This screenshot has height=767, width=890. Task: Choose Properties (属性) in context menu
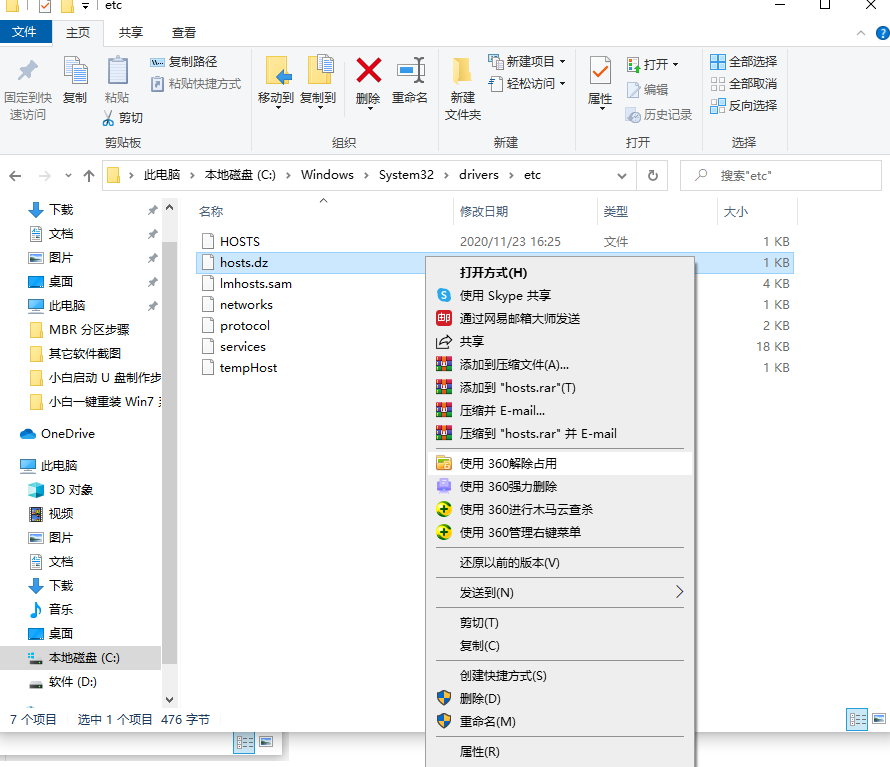pos(560,752)
